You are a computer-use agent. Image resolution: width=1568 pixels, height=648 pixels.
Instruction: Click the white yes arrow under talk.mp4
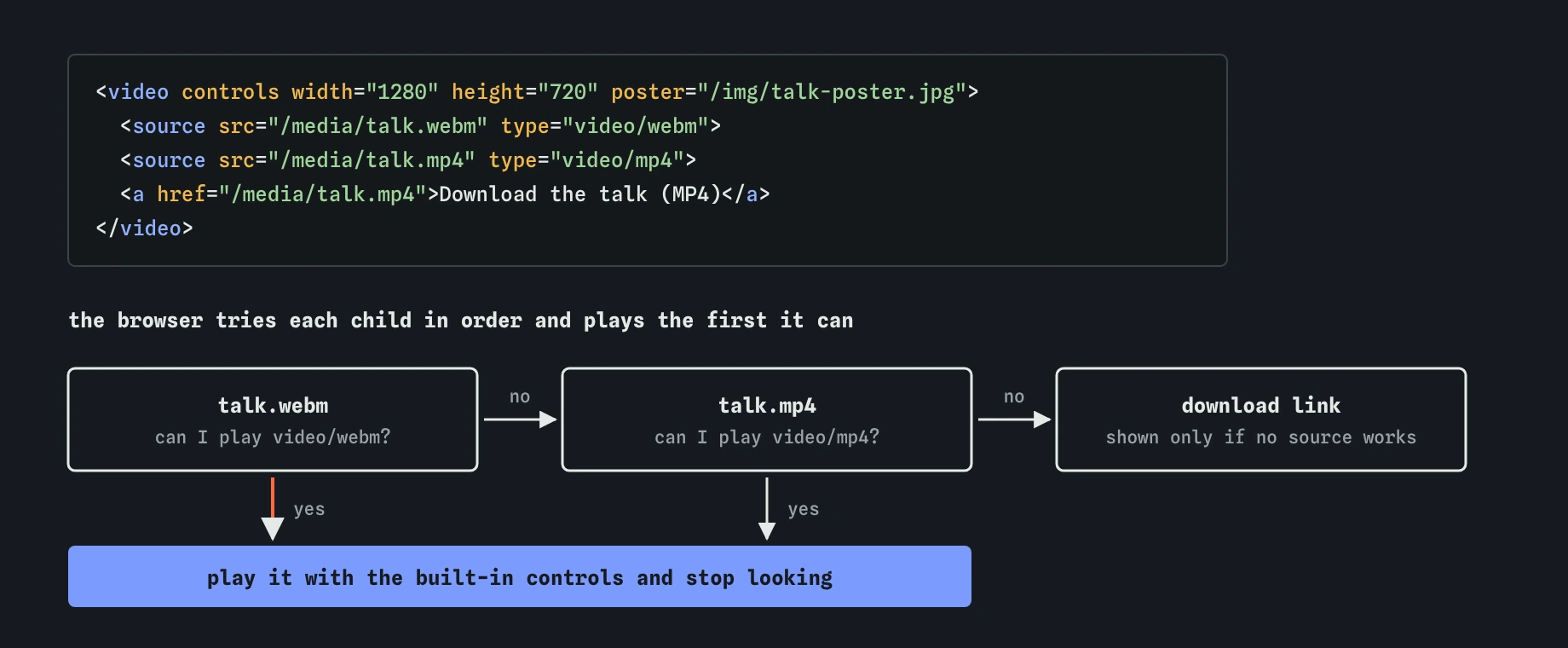767,509
